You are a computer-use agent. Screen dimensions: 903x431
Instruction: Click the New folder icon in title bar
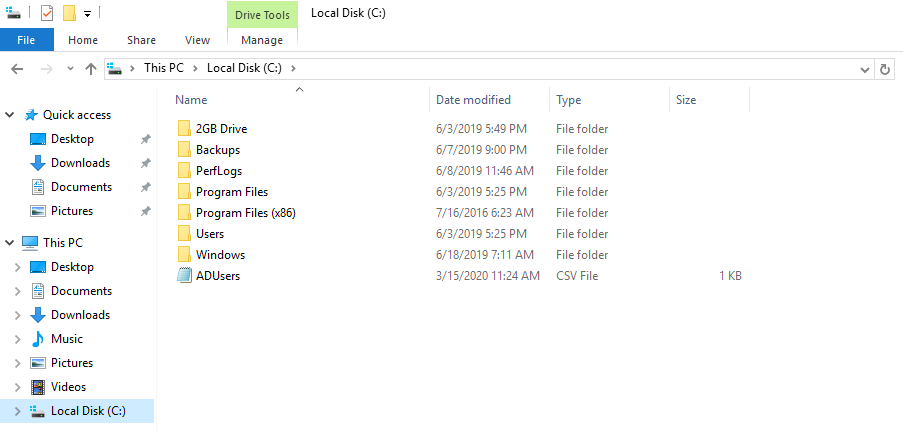[69, 13]
